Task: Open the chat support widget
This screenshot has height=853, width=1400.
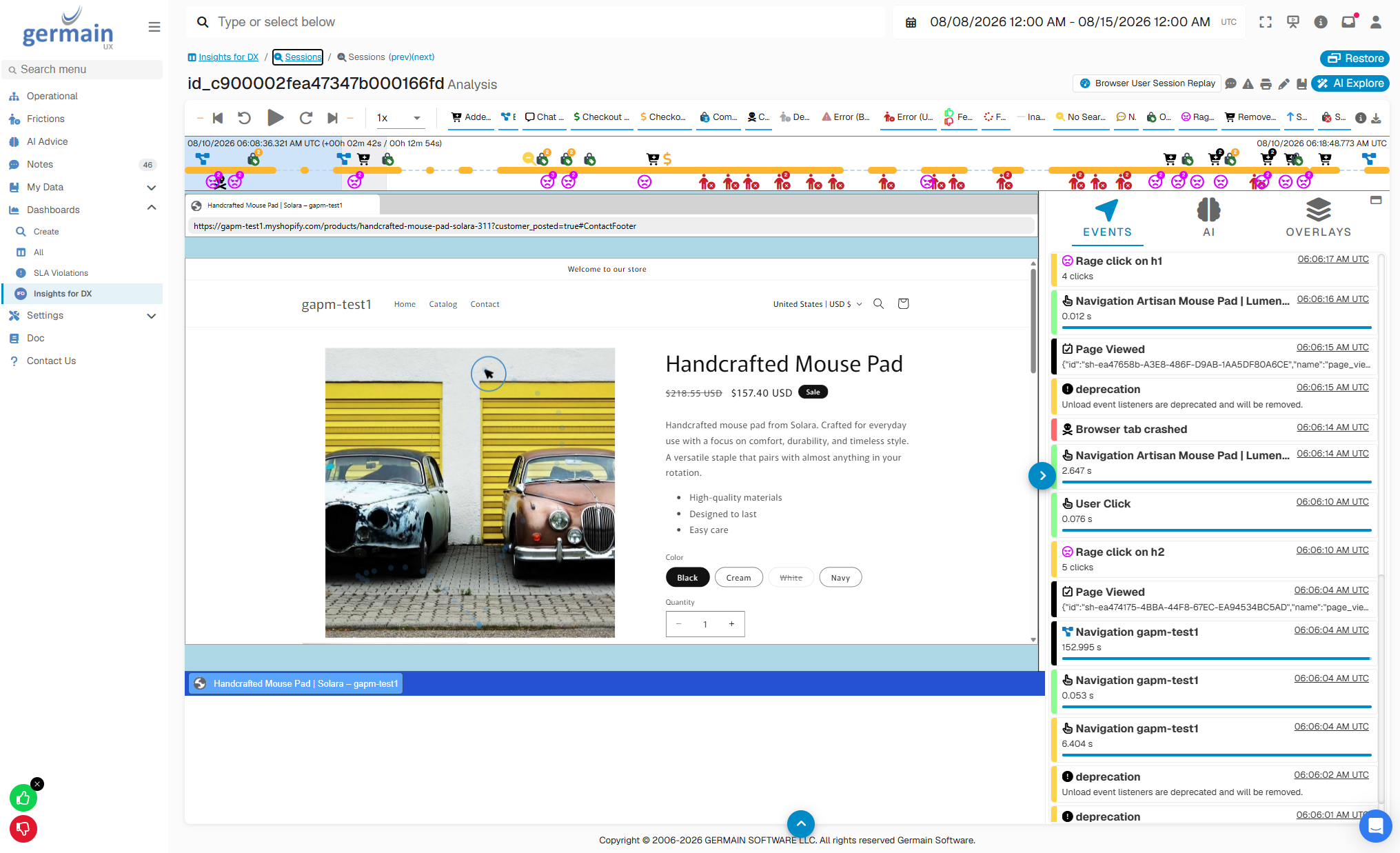Action: click(x=1375, y=825)
